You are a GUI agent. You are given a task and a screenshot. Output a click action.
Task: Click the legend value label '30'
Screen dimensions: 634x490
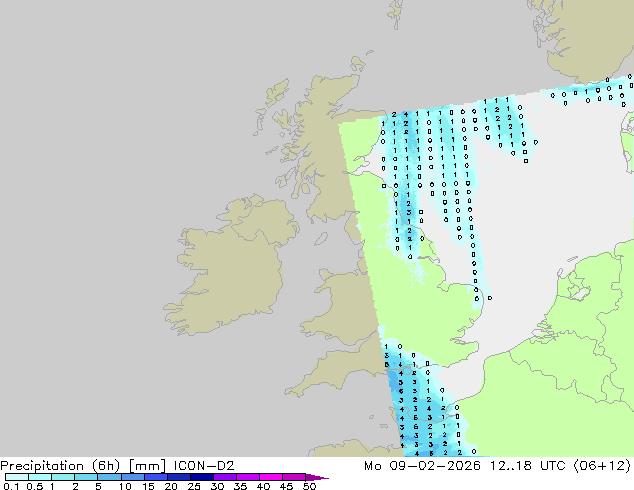[217, 486]
